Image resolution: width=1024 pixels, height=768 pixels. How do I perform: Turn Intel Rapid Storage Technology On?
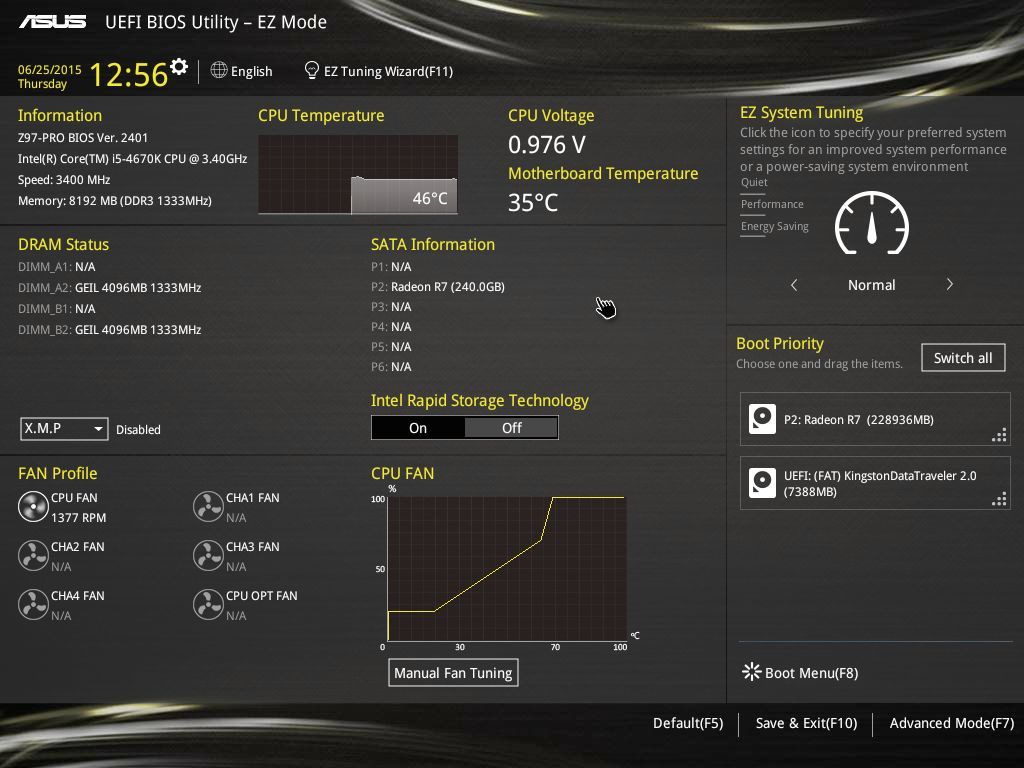pyautogui.click(x=418, y=428)
